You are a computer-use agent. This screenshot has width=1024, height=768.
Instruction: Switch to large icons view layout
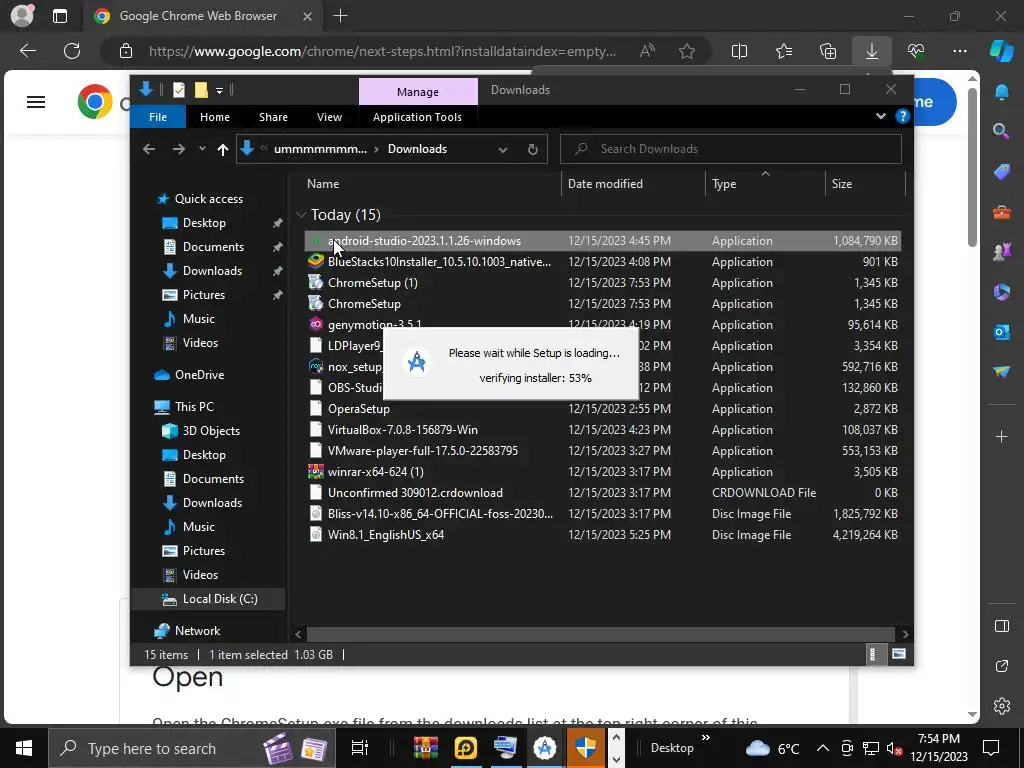pos(899,654)
